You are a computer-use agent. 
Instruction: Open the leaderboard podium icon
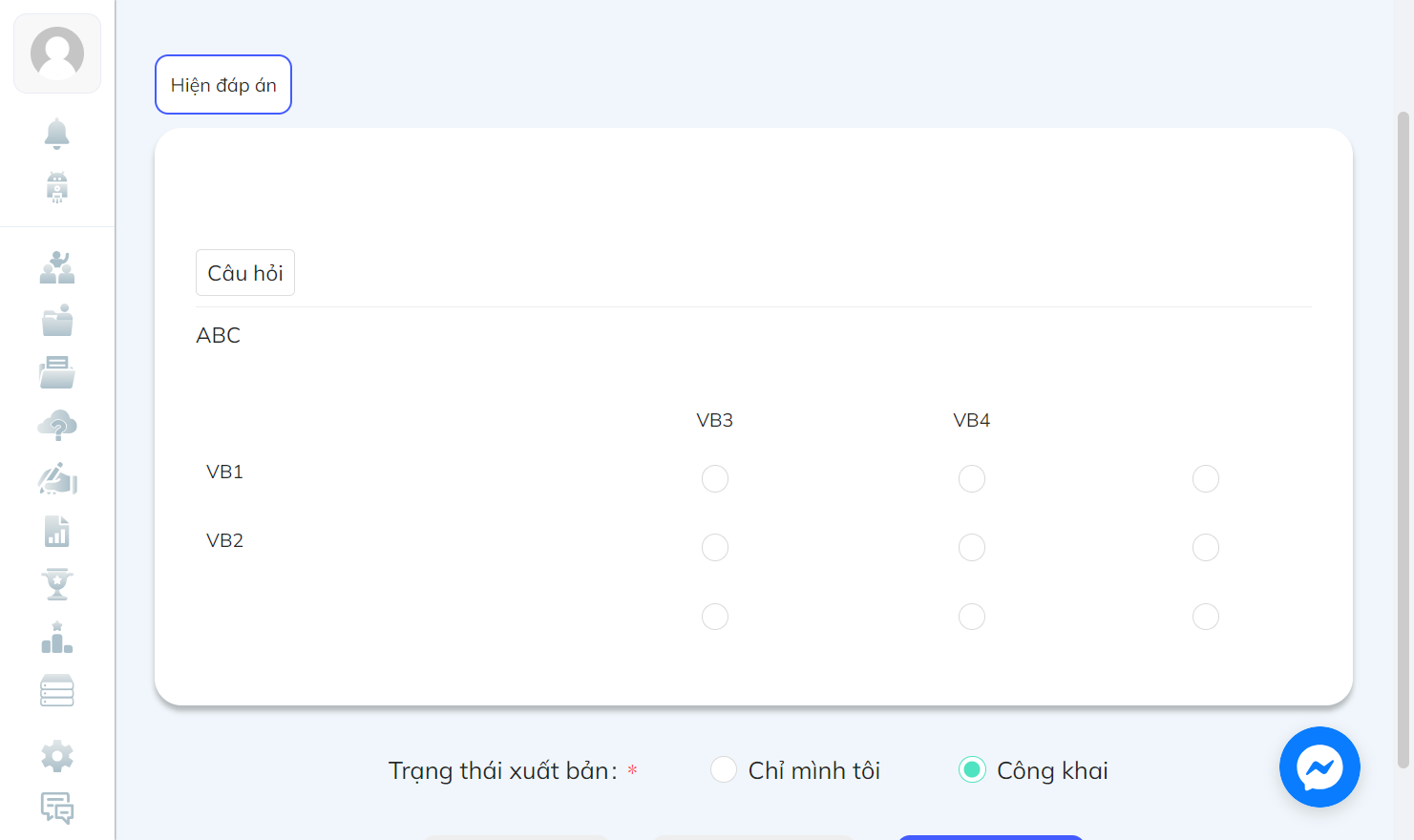pos(57,637)
